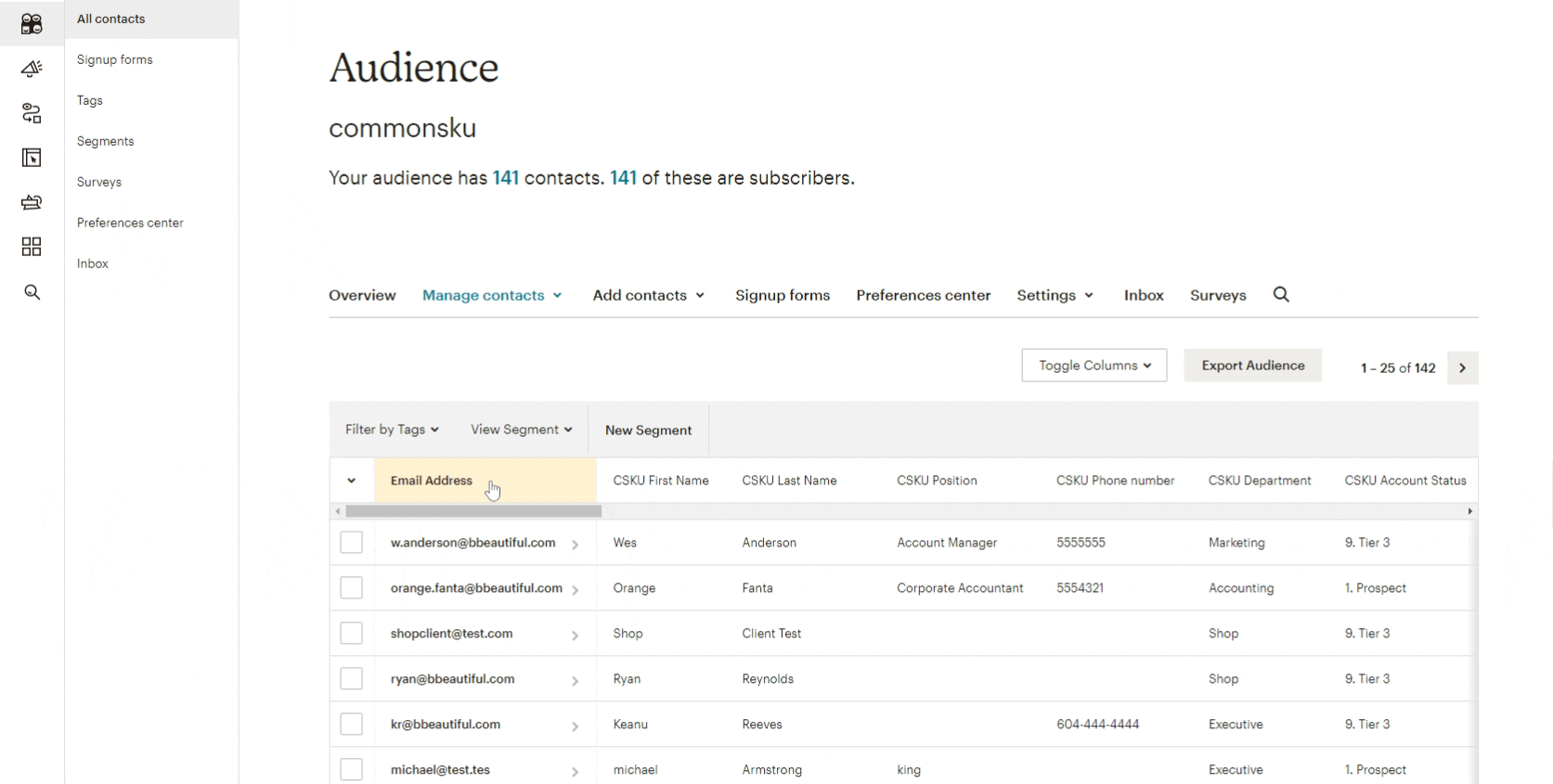The height and width of the screenshot is (784, 1553).
Task: Open contact arrow for shopclient@test.com
Action: tap(575, 636)
